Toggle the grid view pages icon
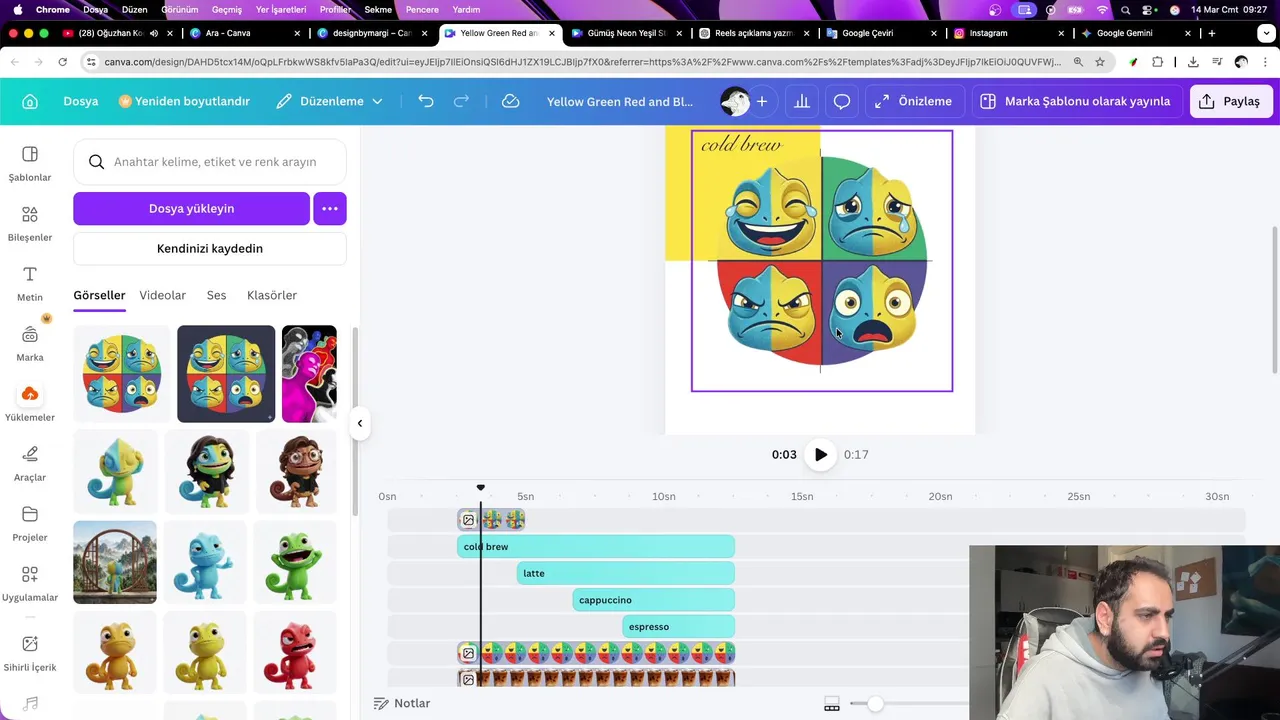 (831, 704)
